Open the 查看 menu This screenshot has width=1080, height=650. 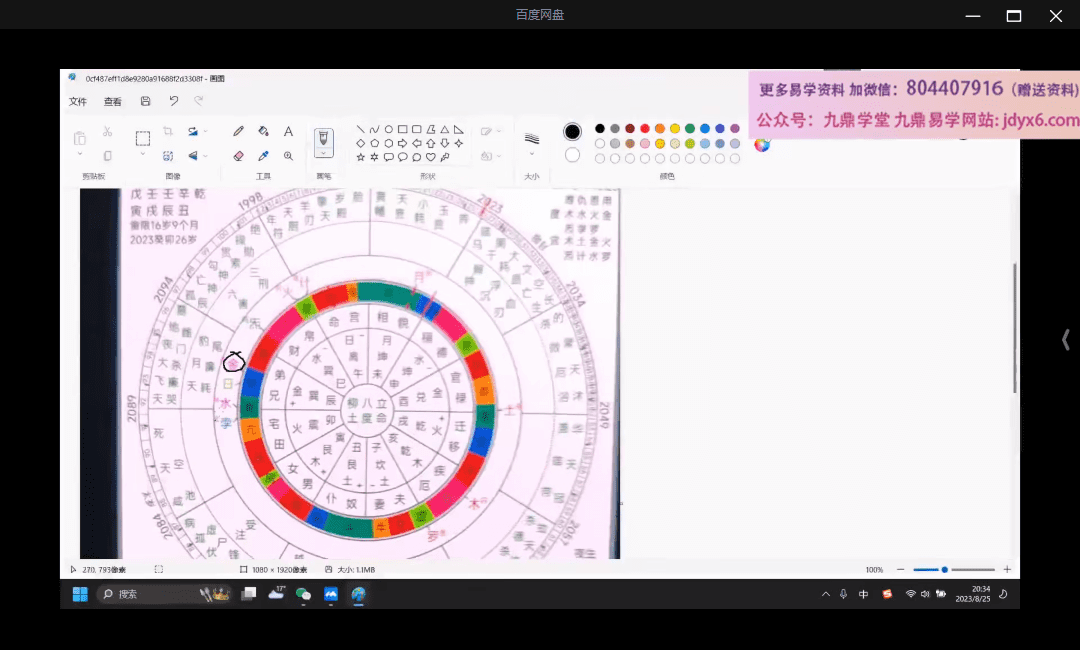pyautogui.click(x=113, y=101)
